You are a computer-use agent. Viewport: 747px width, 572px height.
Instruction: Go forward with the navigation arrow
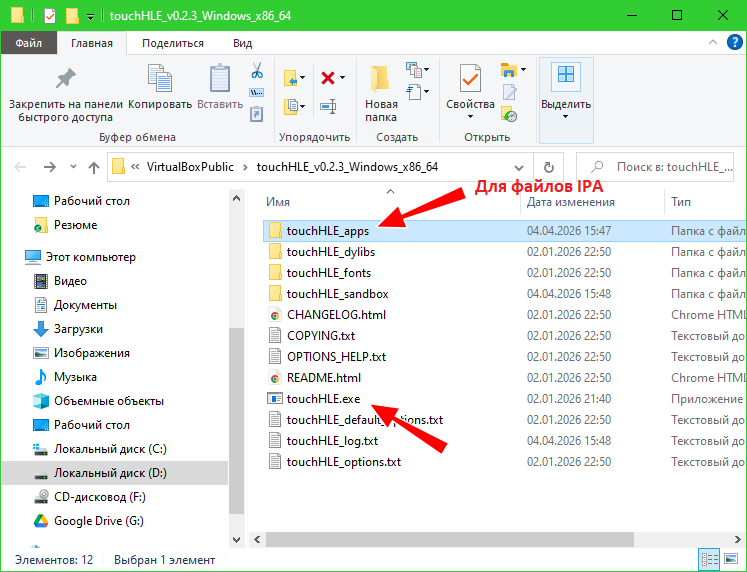pos(50,167)
